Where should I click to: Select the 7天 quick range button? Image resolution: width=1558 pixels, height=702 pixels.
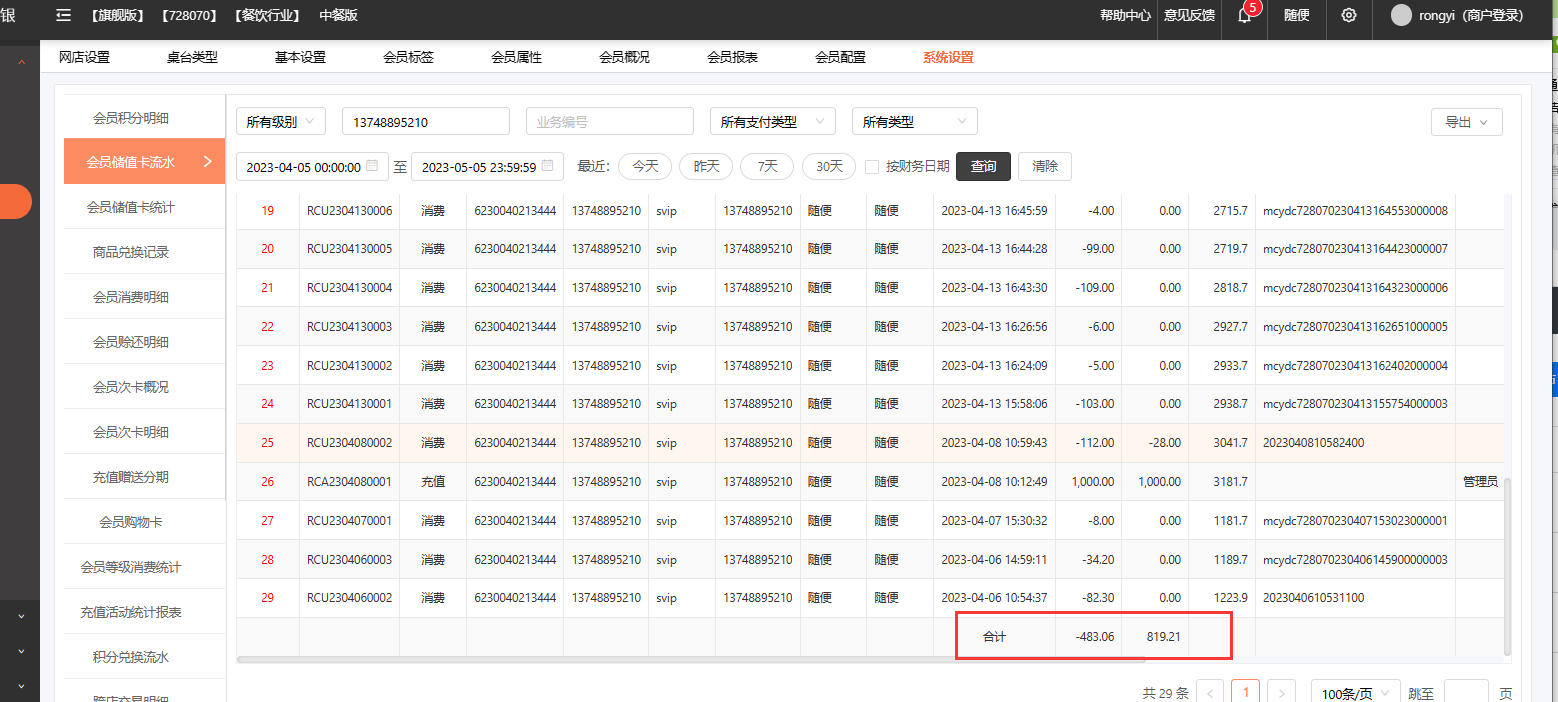tap(767, 167)
